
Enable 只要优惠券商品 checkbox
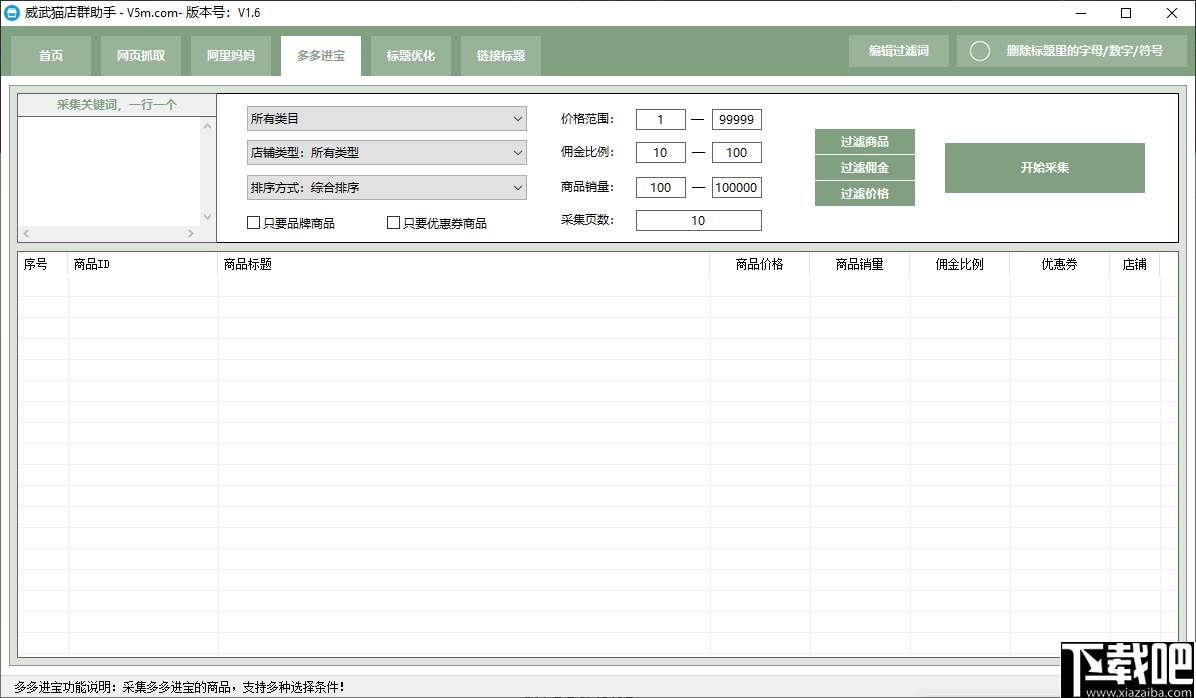pyautogui.click(x=394, y=223)
